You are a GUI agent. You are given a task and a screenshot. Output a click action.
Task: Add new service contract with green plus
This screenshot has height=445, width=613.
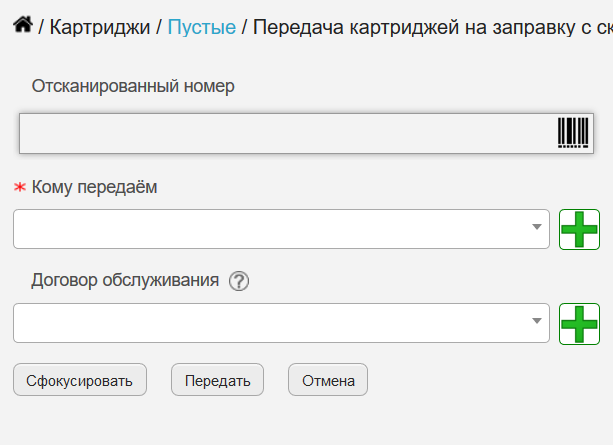pos(579,324)
